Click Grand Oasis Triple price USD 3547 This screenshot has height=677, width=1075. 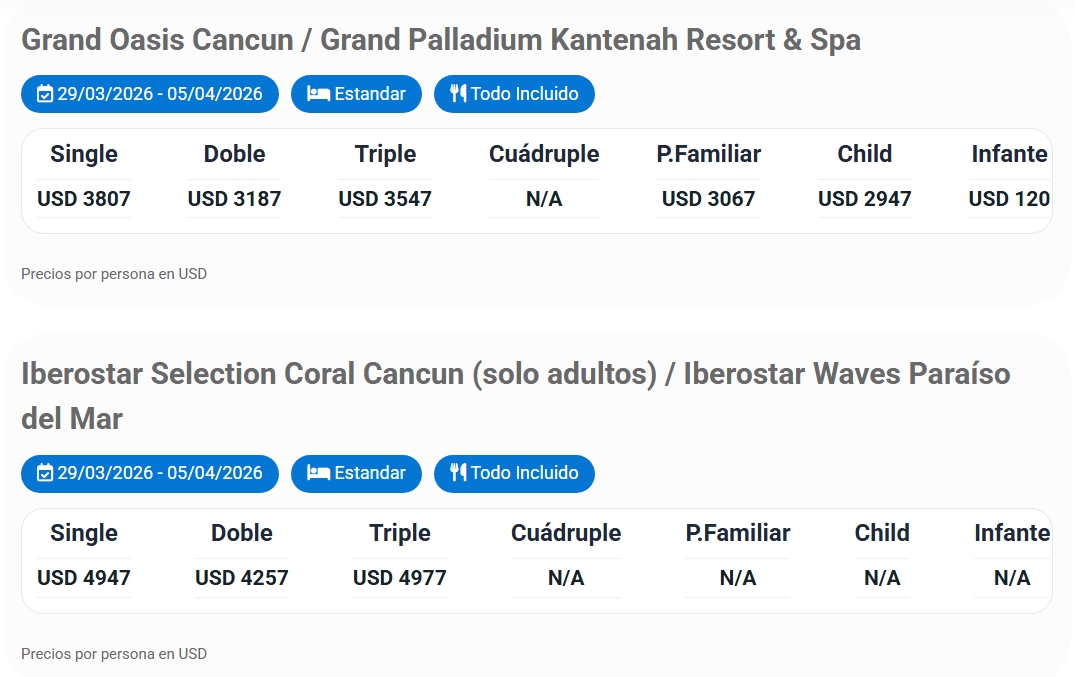385,199
